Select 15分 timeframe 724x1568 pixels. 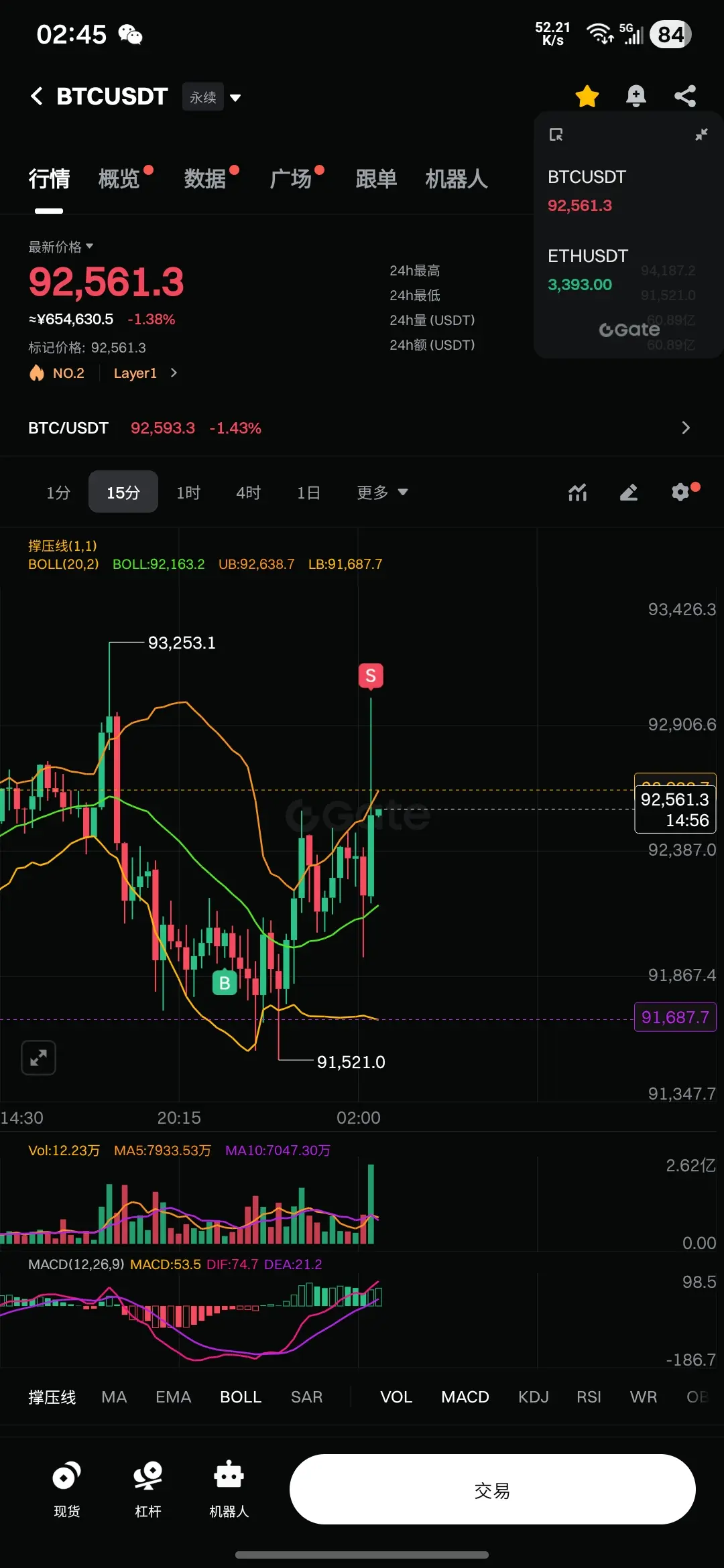click(x=123, y=492)
